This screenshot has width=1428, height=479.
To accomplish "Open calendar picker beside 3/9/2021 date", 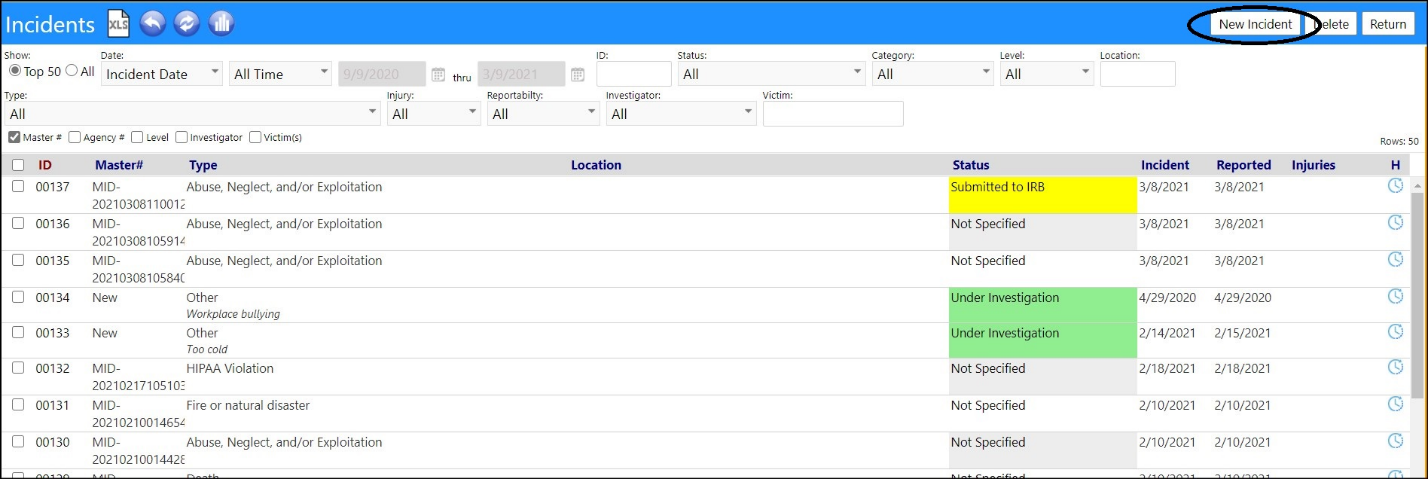I will pyautogui.click(x=577, y=74).
